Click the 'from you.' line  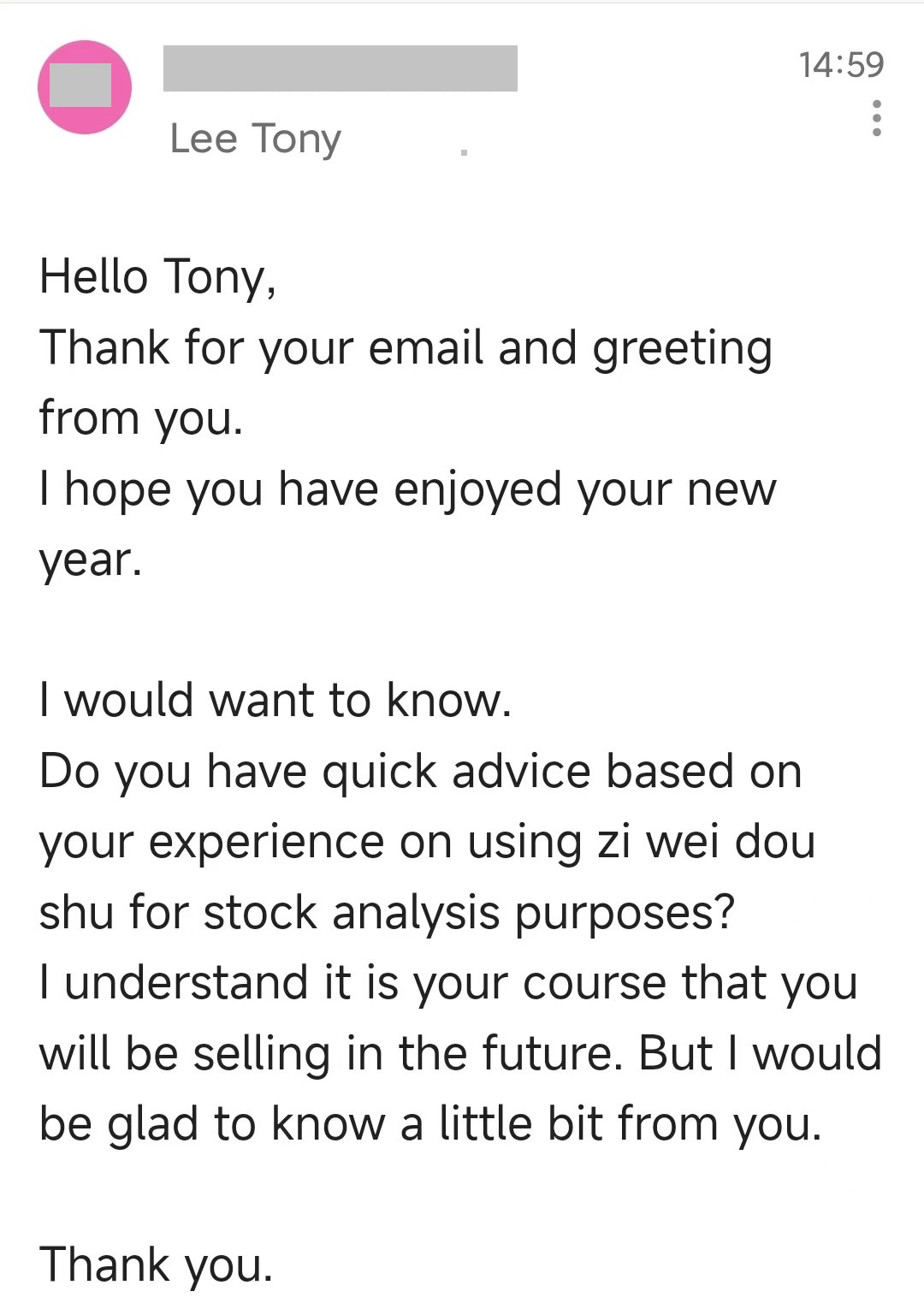click(x=141, y=418)
